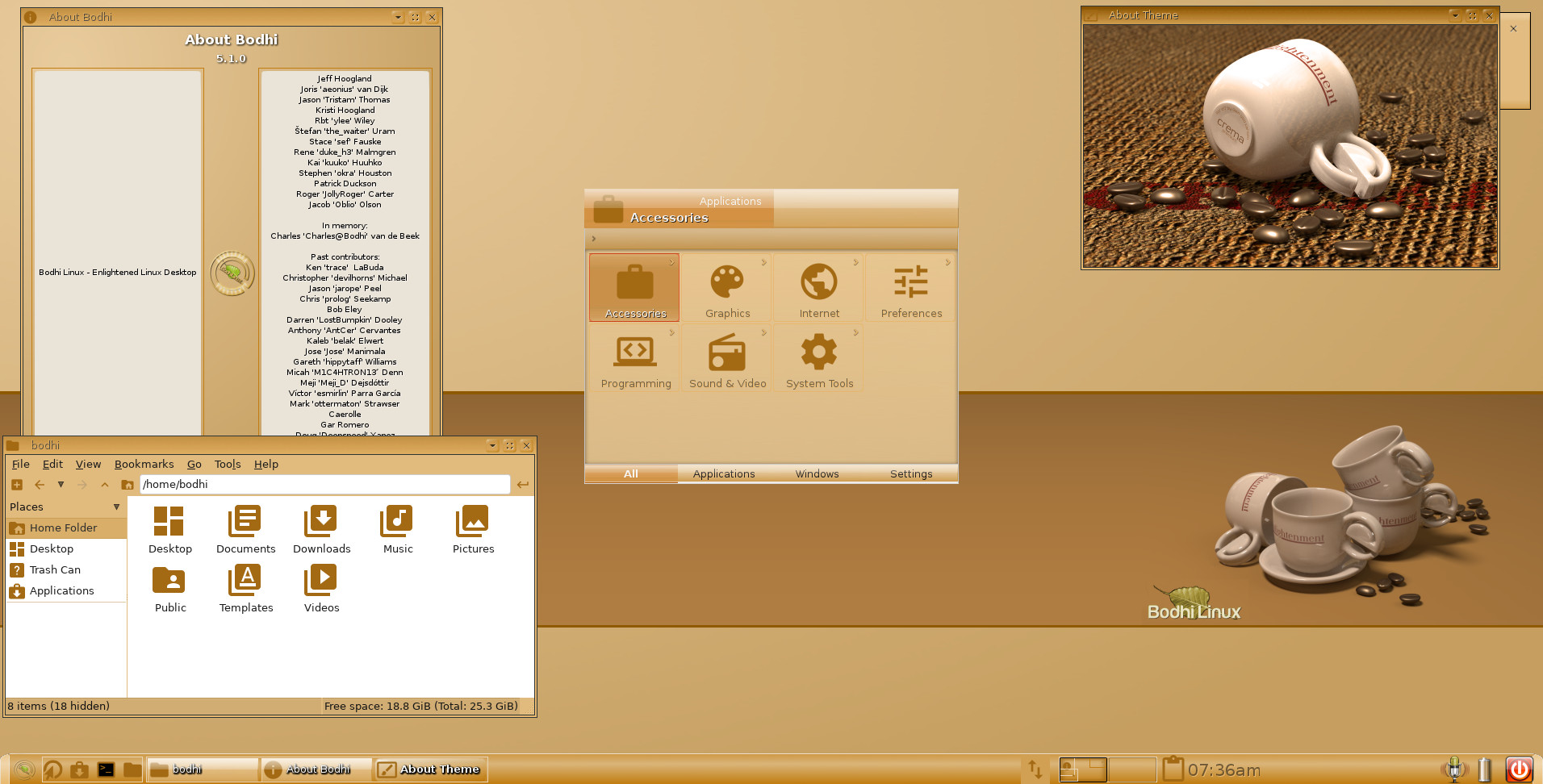This screenshot has width=1543, height=784.
Task: Open the View menu
Action: pyautogui.click(x=88, y=465)
